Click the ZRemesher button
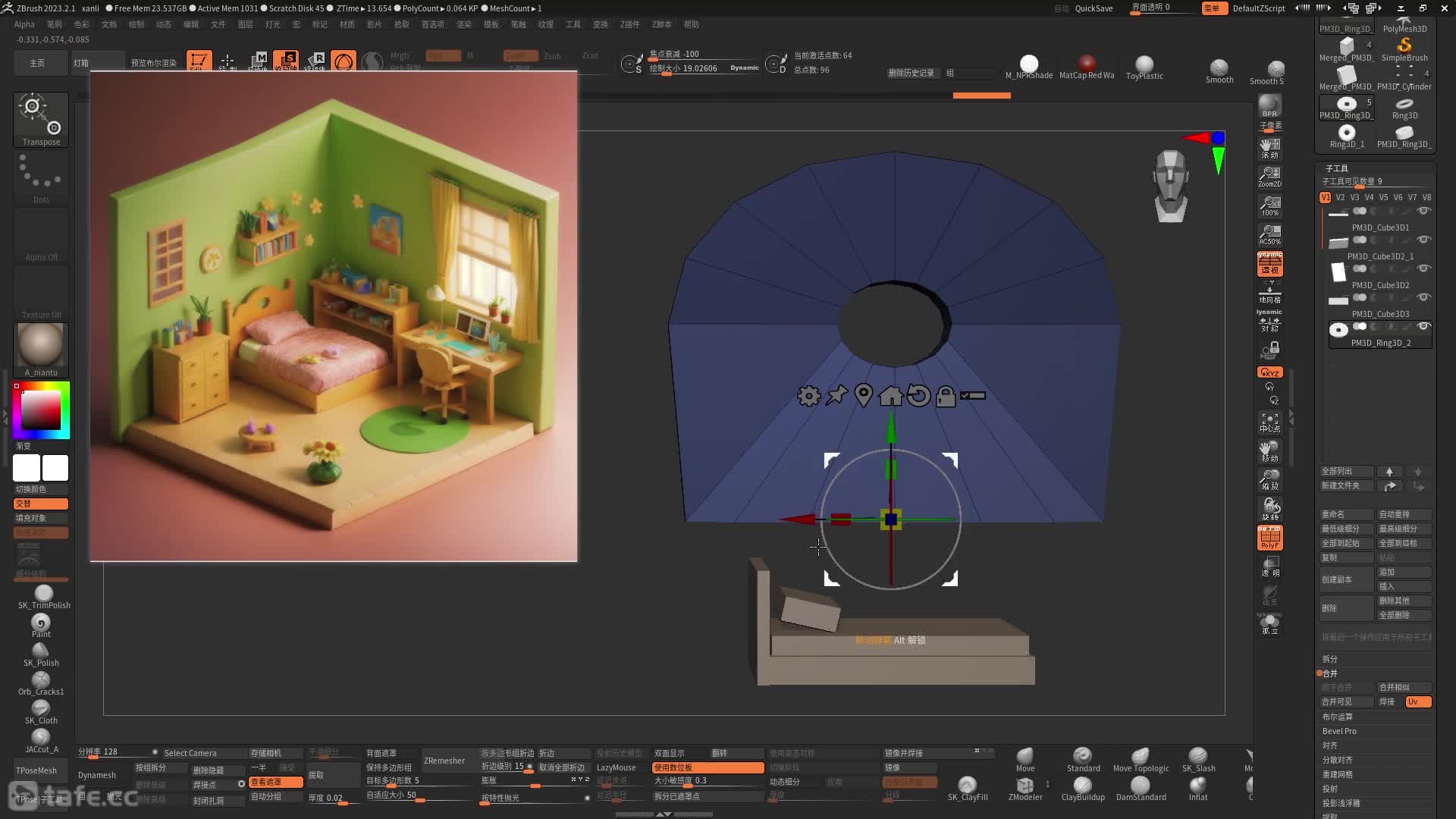Screen dimensions: 1456x819 tap(444, 761)
